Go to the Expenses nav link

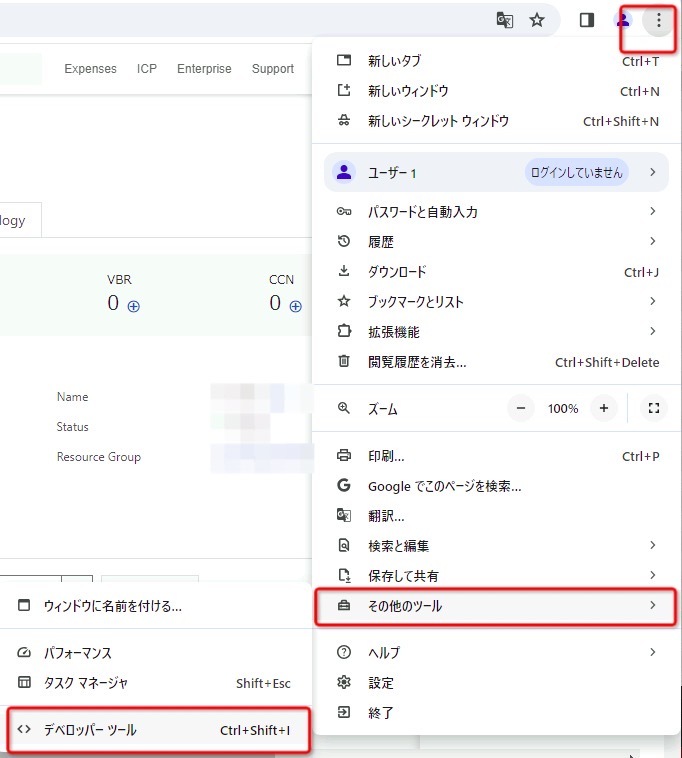click(90, 69)
